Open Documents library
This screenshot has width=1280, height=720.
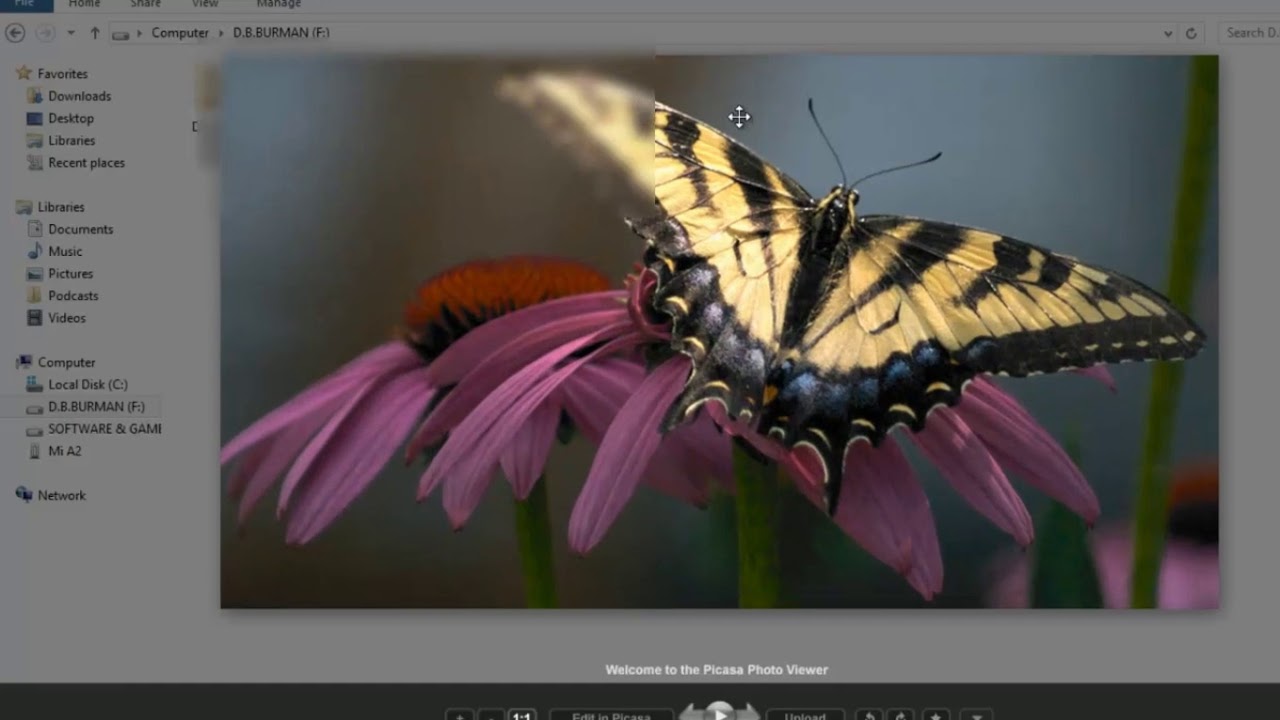tap(80, 229)
